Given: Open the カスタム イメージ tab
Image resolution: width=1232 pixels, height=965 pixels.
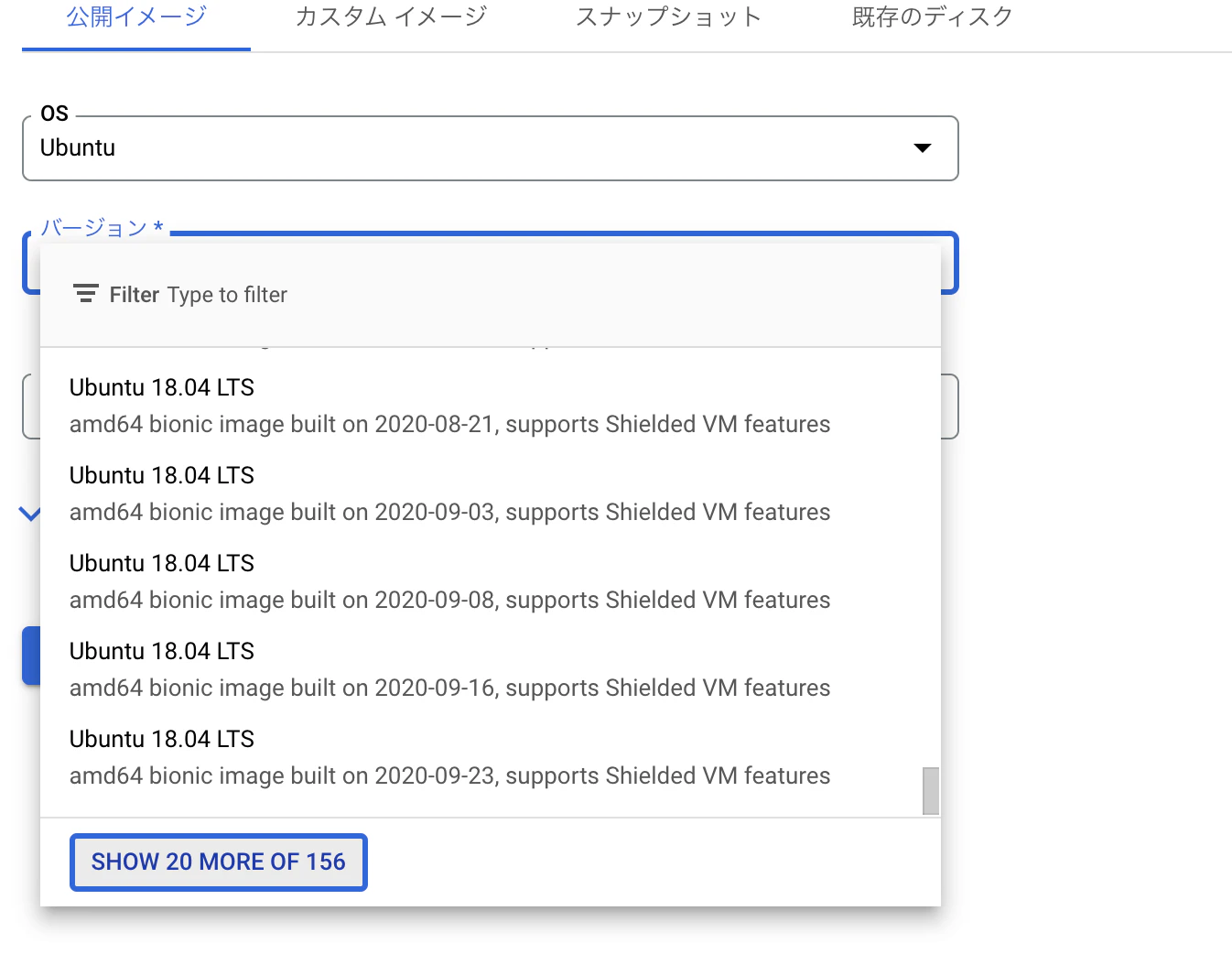Looking at the screenshot, I should tap(391, 18).
